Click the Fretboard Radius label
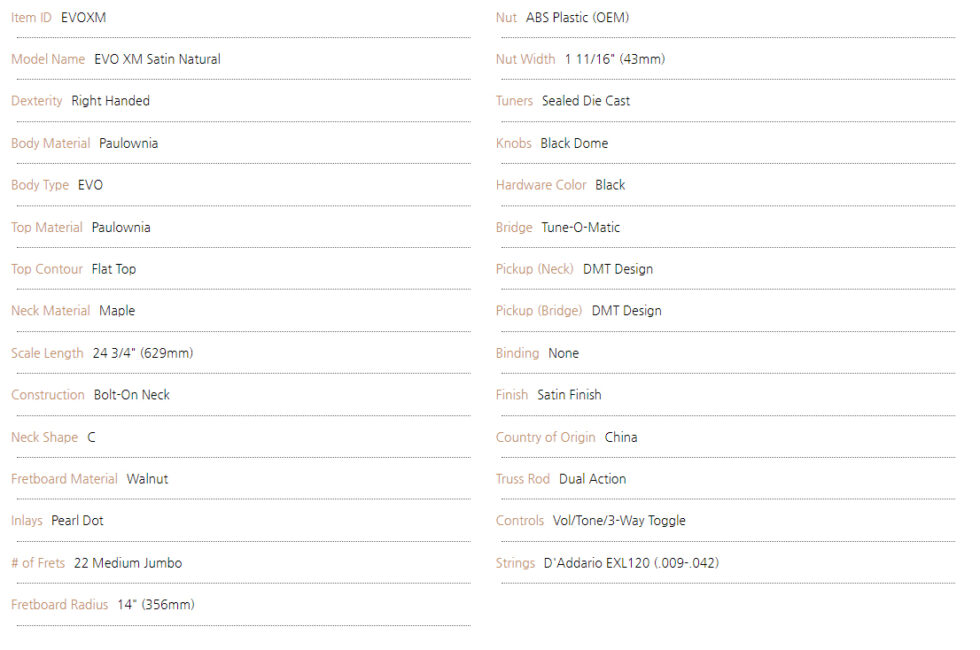This screenshot has height=650, width=980. pyautogui.click(x=59, y=605)
